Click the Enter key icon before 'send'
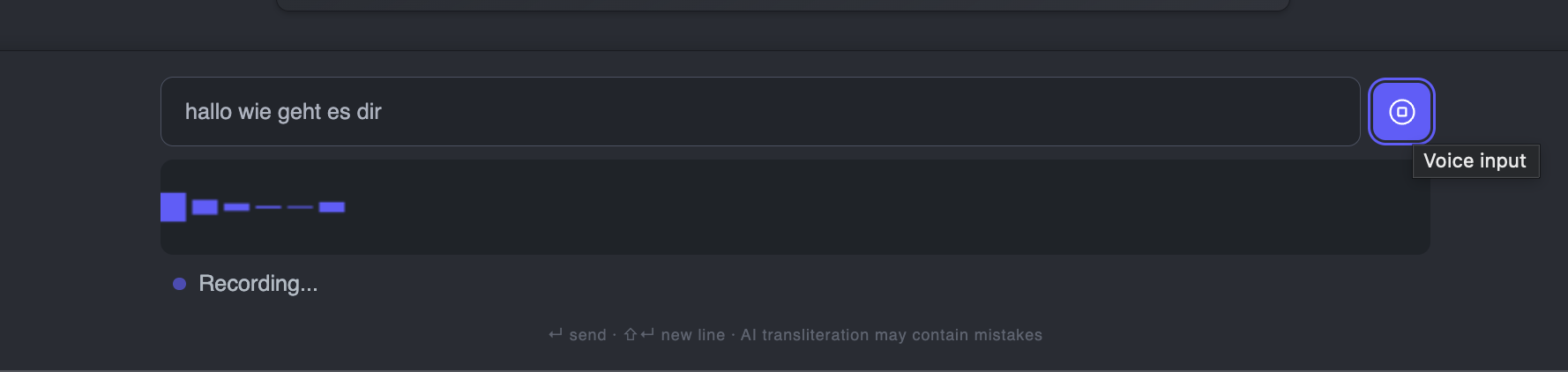1568x372 pixels. tap(556, 334)
